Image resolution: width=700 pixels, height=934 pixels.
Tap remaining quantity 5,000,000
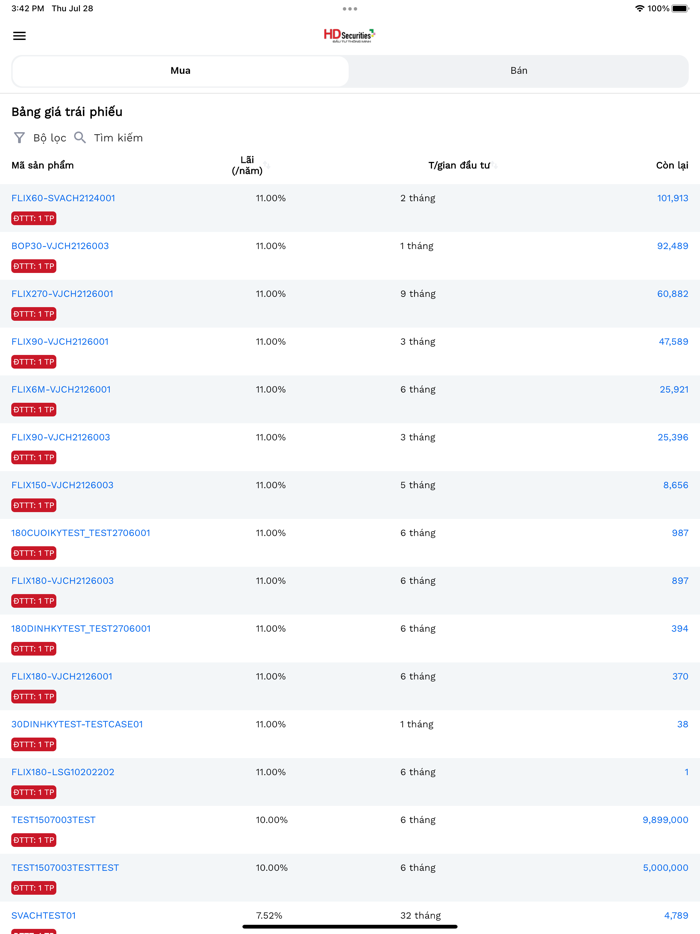click(665, 868)
